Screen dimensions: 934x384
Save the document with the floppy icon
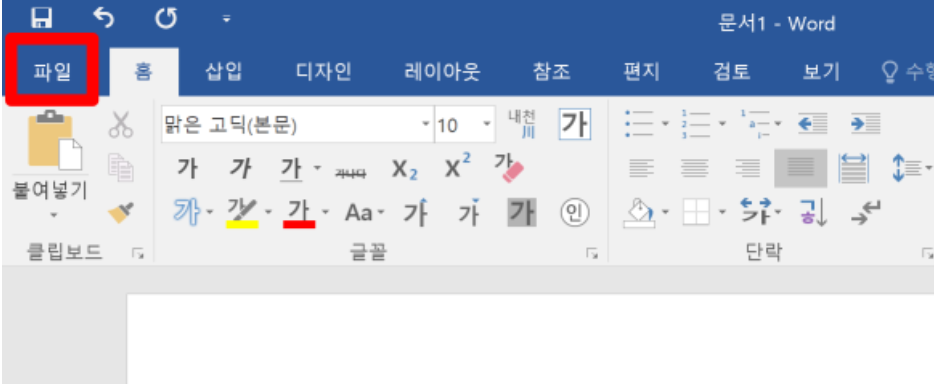point(42,19)
